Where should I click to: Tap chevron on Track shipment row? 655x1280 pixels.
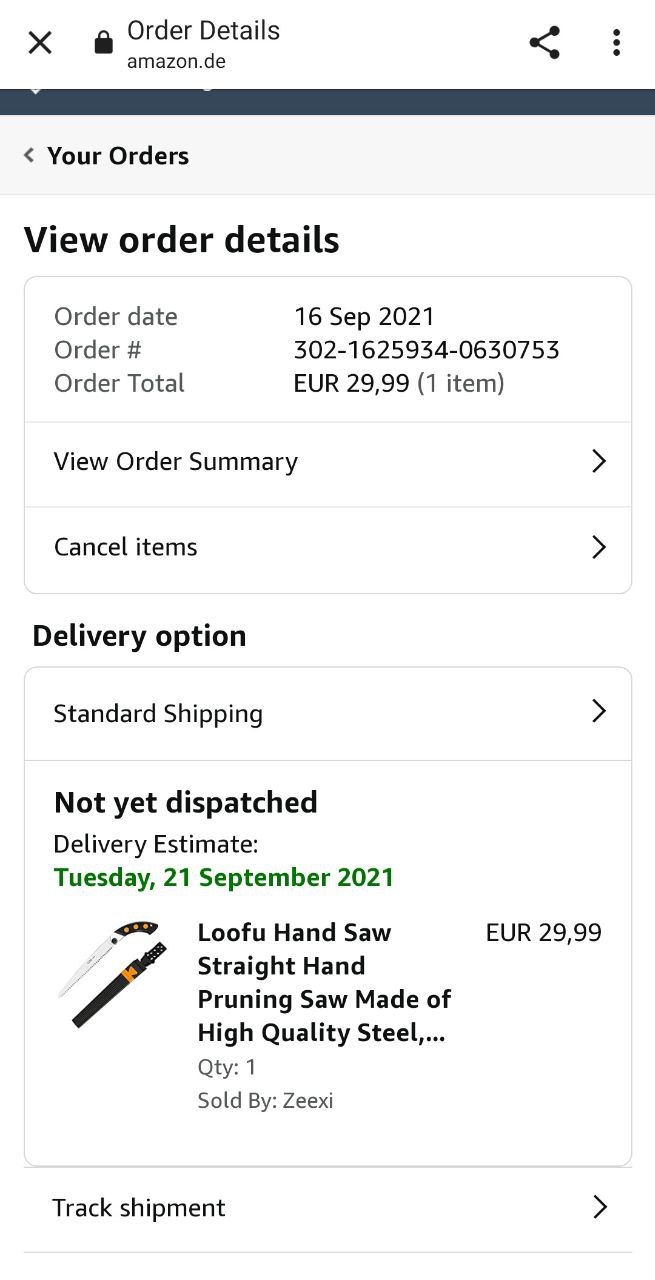599,1207
